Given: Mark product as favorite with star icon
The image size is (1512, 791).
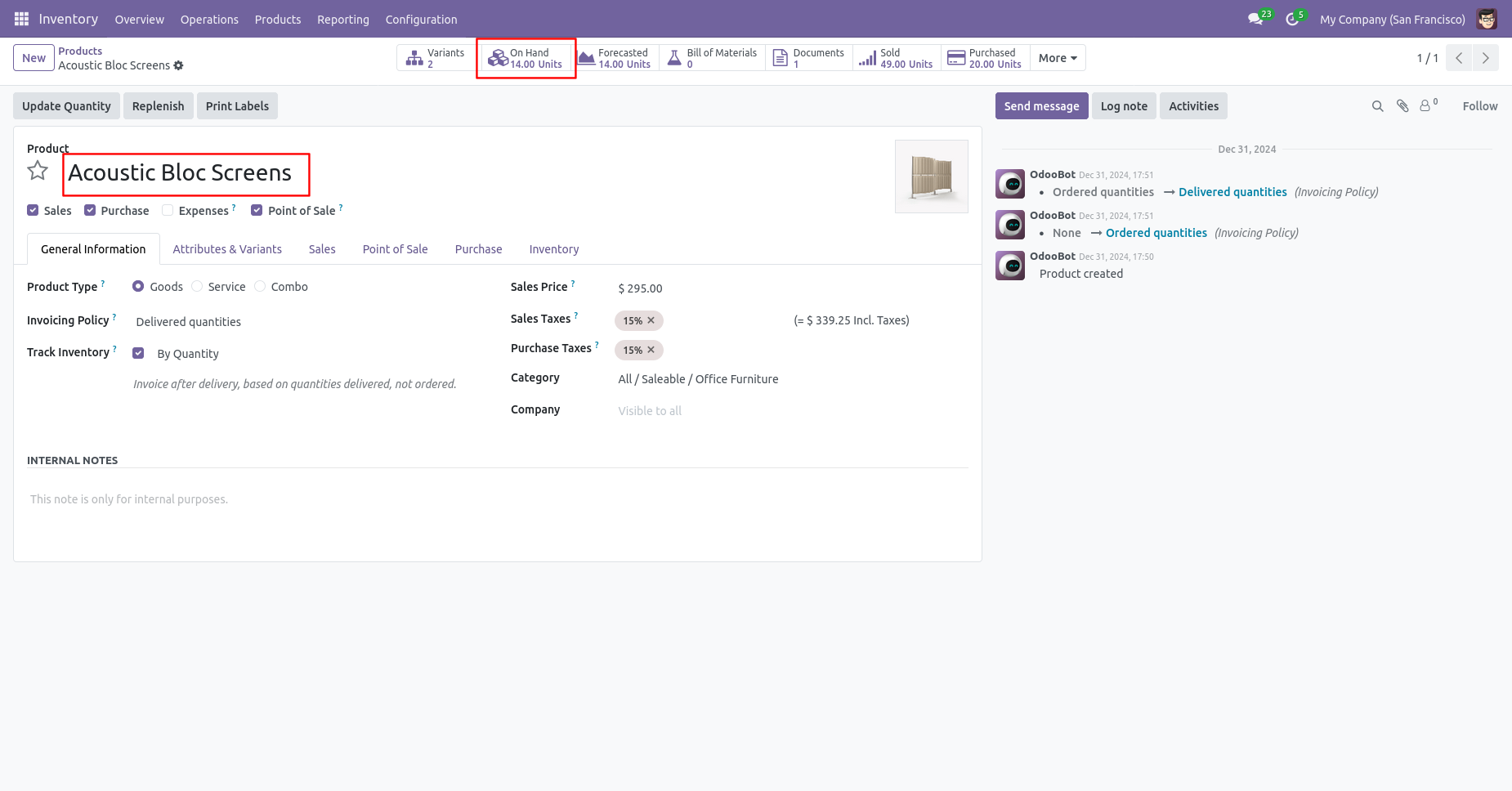Looking at the screenshot, I should tap(38, 171).
